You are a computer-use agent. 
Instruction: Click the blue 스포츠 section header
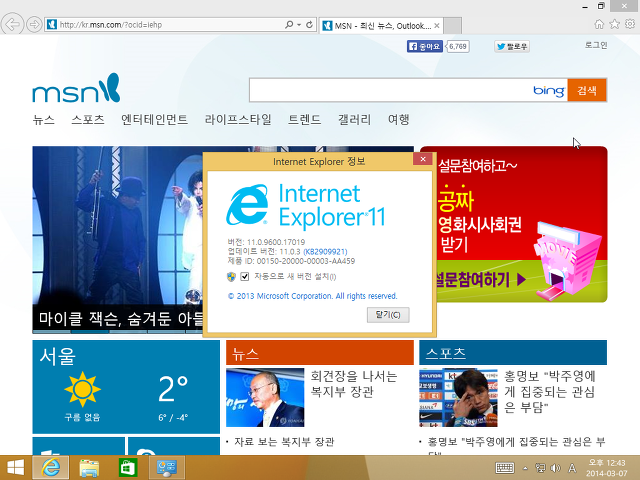(x=513, y=353)
